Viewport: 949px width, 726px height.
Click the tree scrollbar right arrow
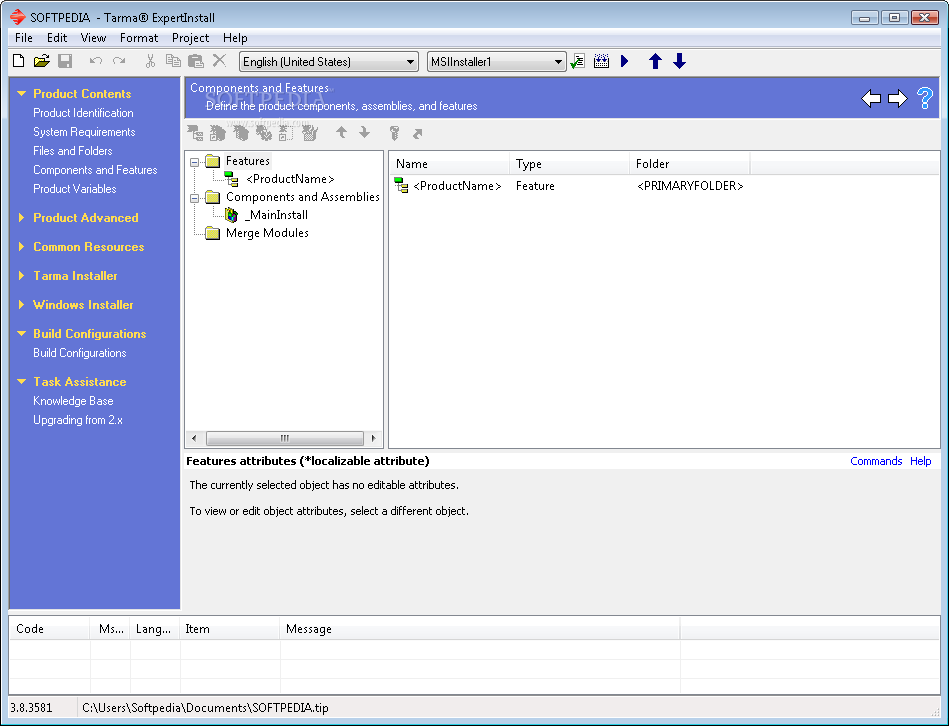click(x=373, y=438)
